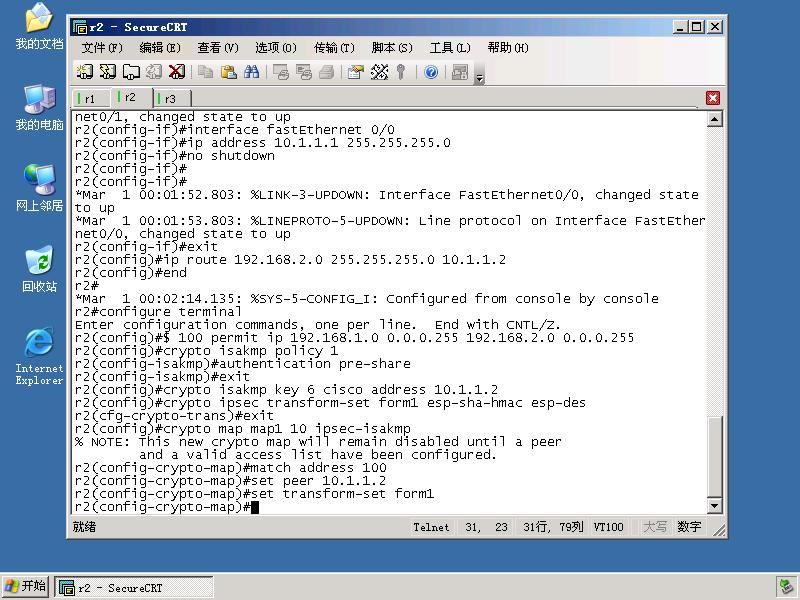Open Session Options icon in toolbar
The width and height of the screenshot is (800, 600).
coord(356,72)
